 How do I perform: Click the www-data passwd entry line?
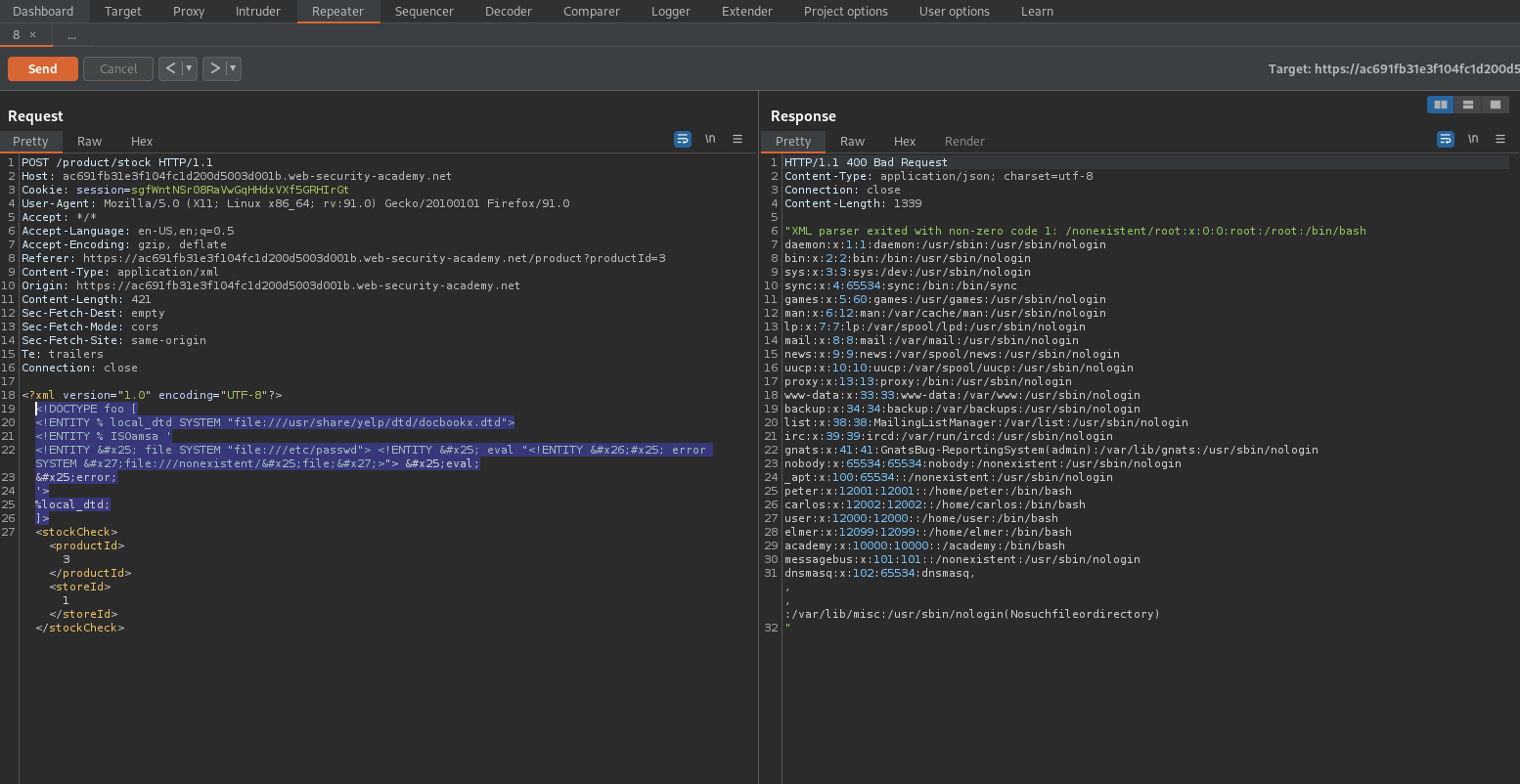click(x=949, y=395)
